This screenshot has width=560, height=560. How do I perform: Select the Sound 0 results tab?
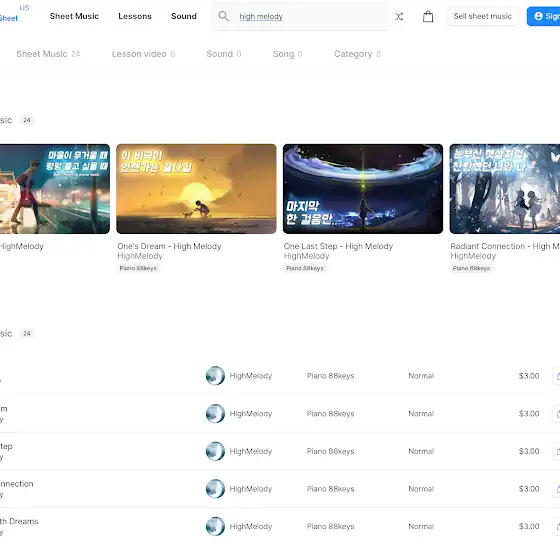click(x=224, y=54)
